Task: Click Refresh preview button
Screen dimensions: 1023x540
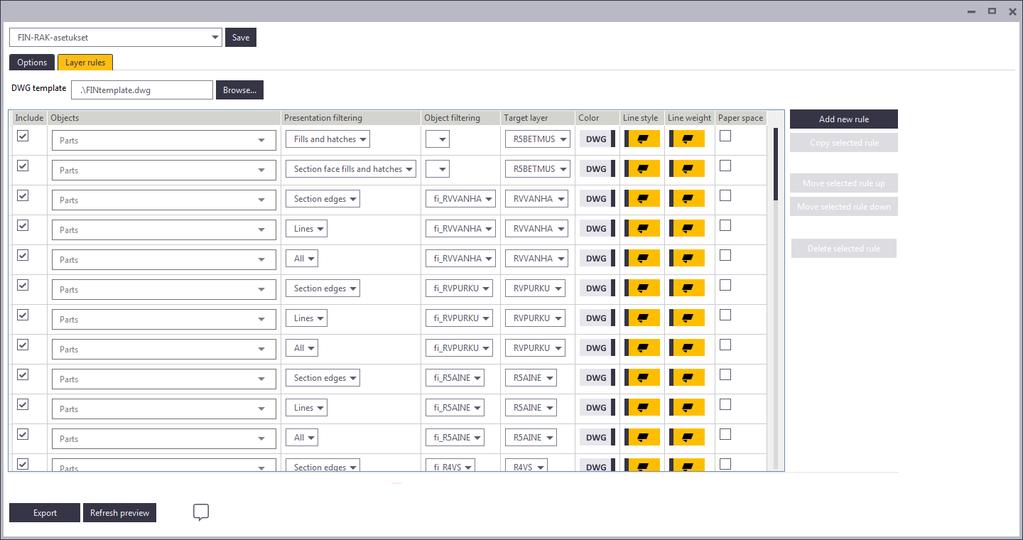Action: (119, 513)
